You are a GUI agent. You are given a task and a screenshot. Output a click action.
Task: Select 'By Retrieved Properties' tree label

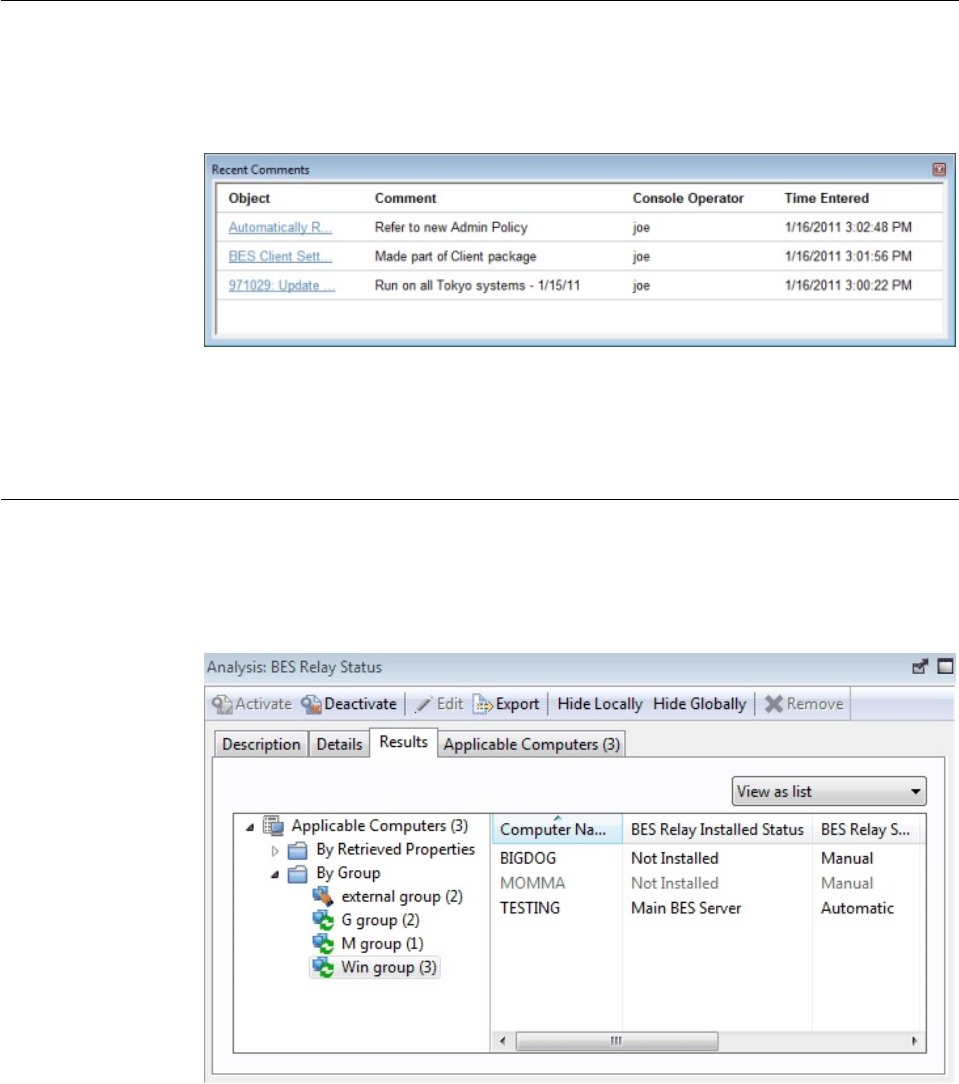pyautogui.click(x=395, y=850)
